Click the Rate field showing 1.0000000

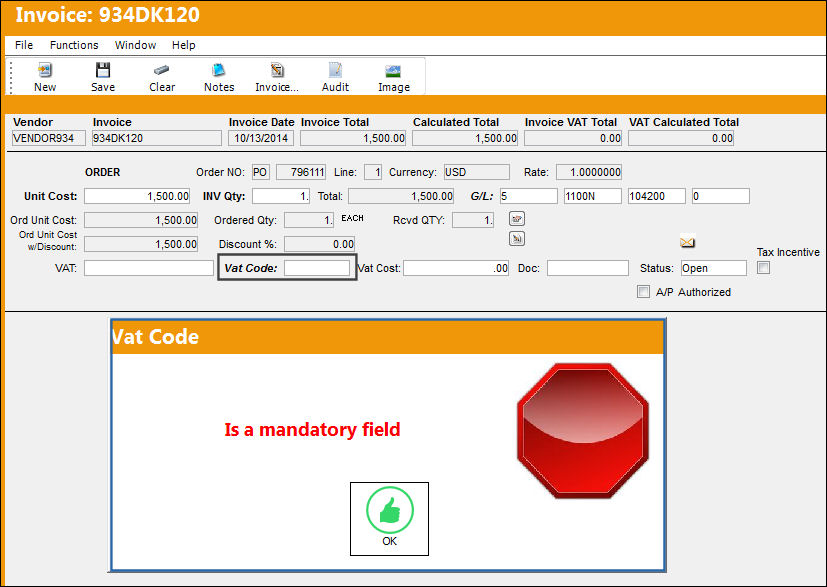click(x=589, y=172)
